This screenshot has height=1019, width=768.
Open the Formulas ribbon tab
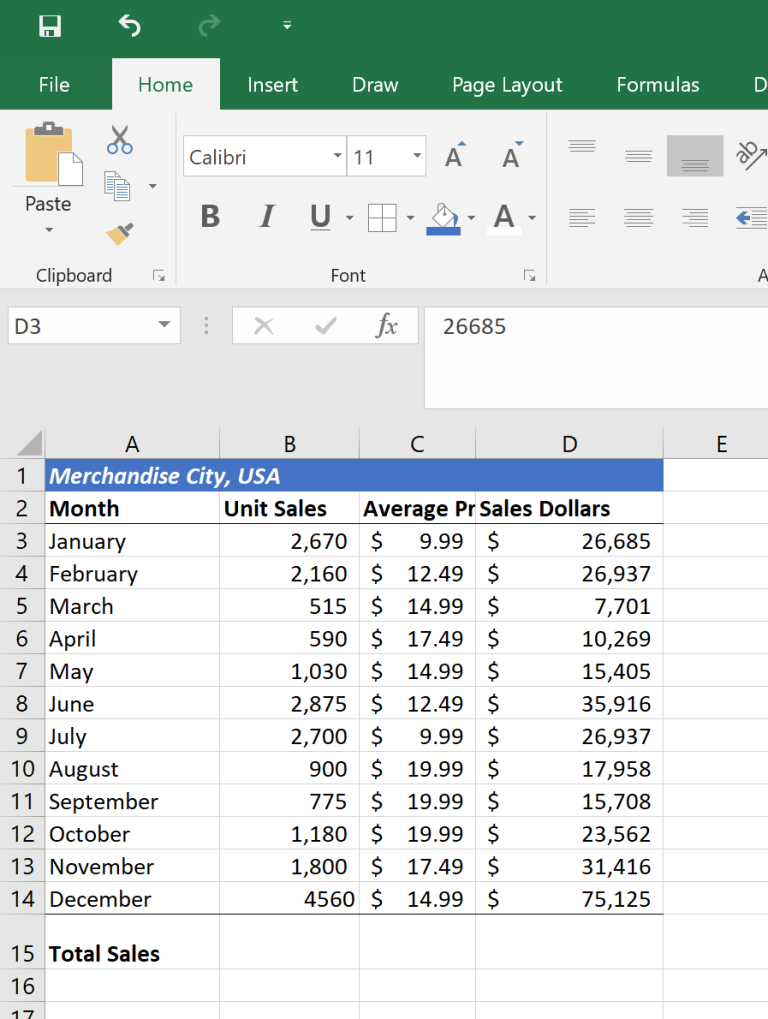658,85
